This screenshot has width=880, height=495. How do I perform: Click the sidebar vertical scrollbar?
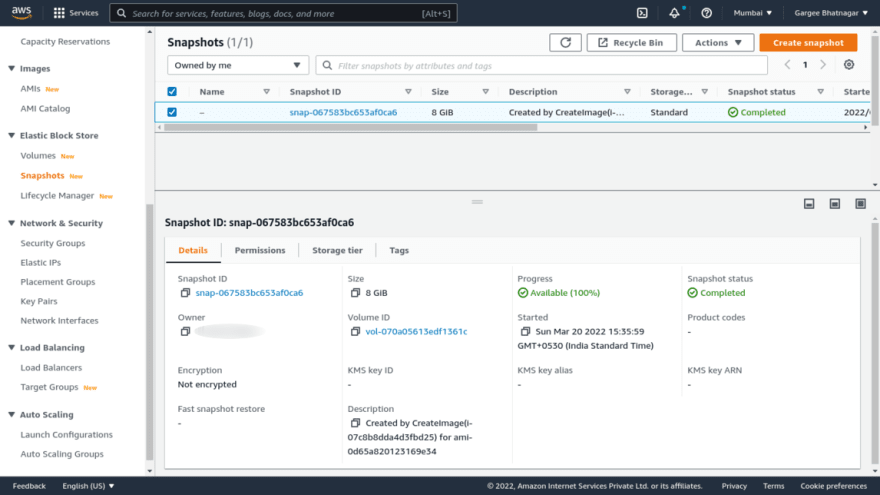tap(149, 331)
